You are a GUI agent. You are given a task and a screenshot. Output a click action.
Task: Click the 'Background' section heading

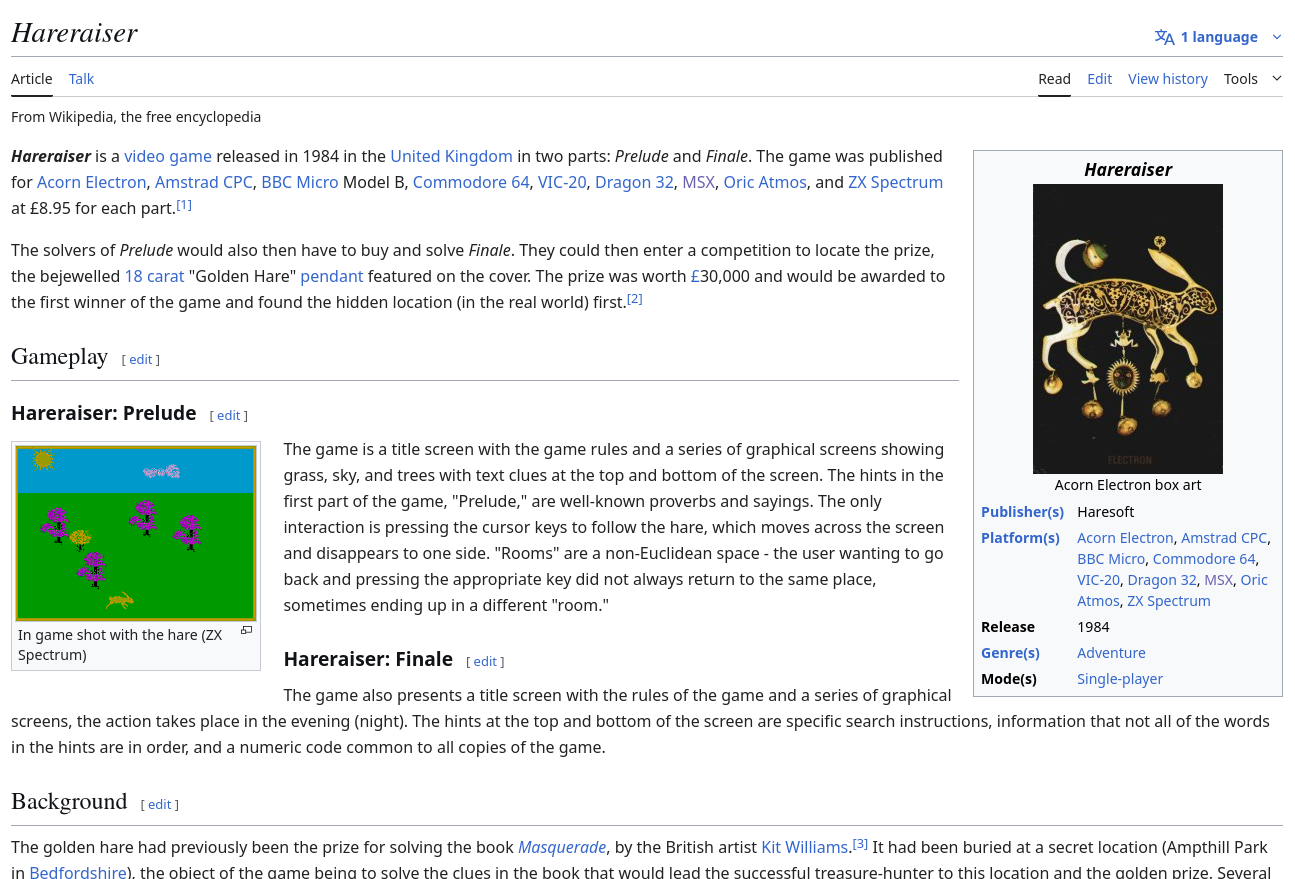[69, 802]
